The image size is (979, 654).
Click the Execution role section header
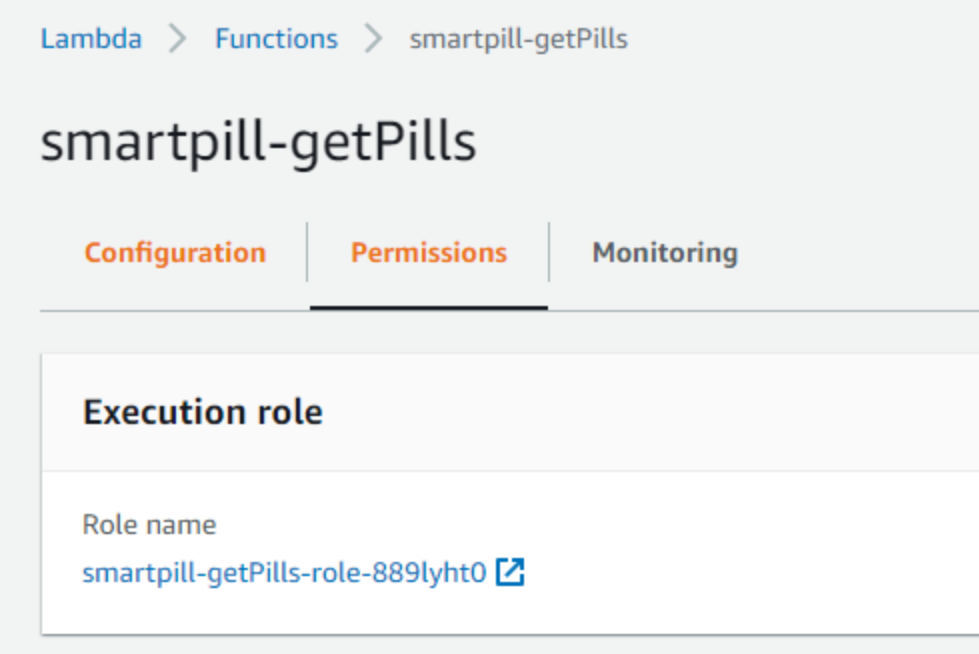[x=204, y=411]
